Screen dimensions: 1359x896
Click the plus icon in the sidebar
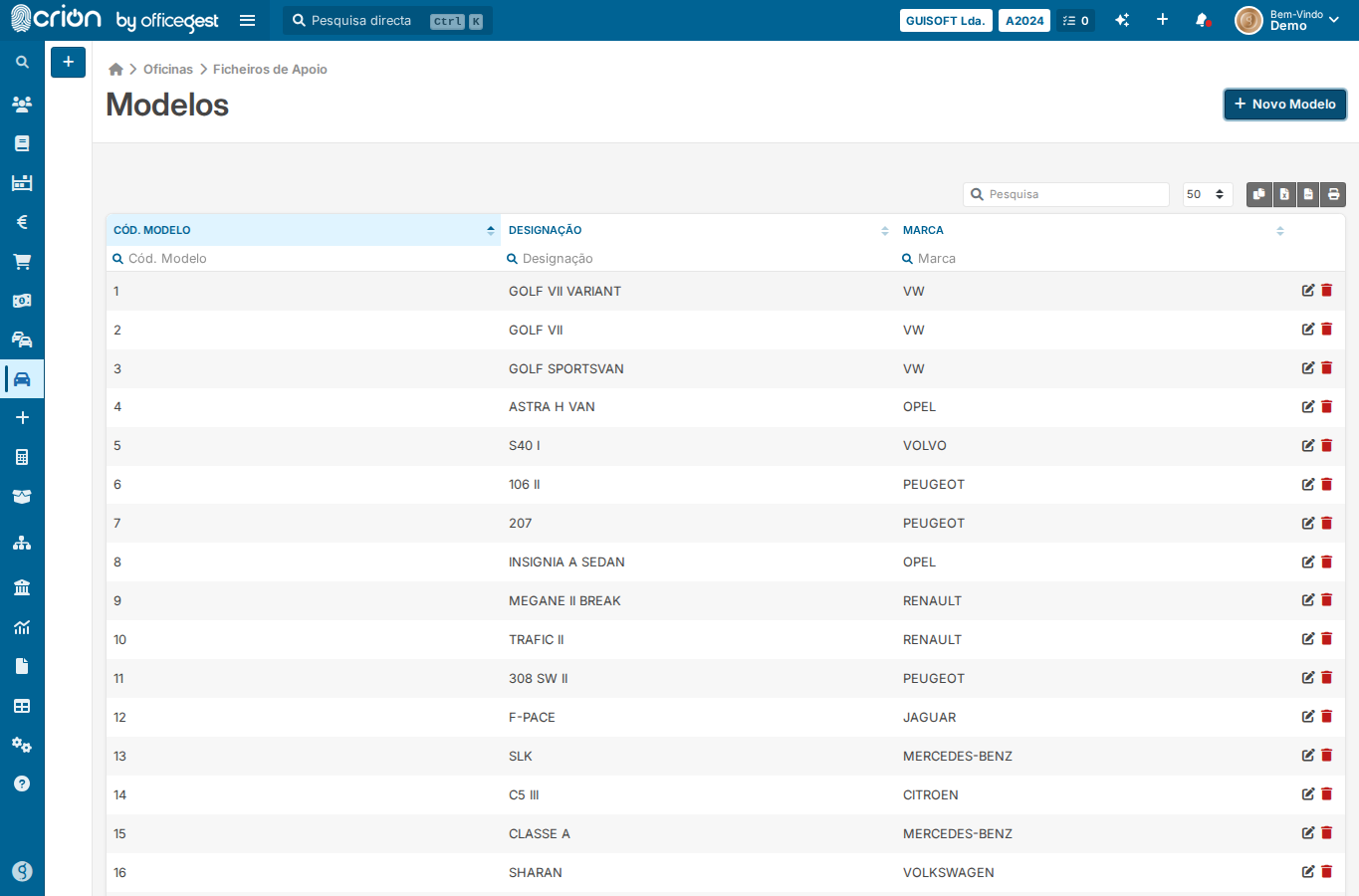pyautogui.click(x=22, y=418)
